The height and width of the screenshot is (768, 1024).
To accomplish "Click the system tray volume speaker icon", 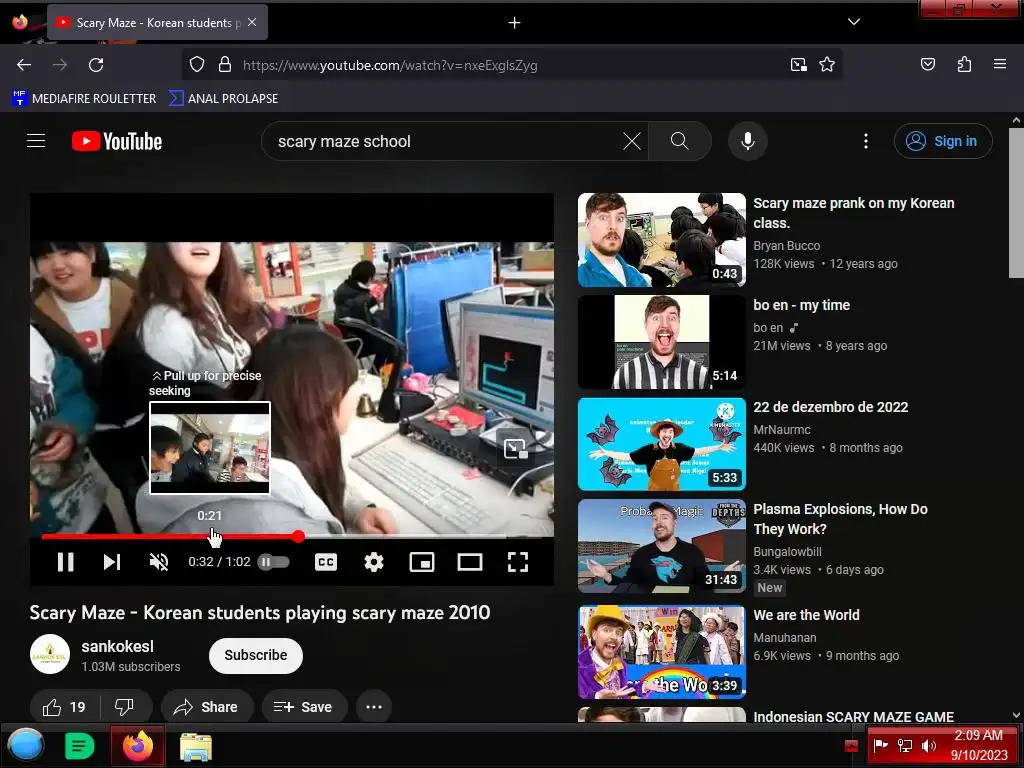I will pos(928,745).
